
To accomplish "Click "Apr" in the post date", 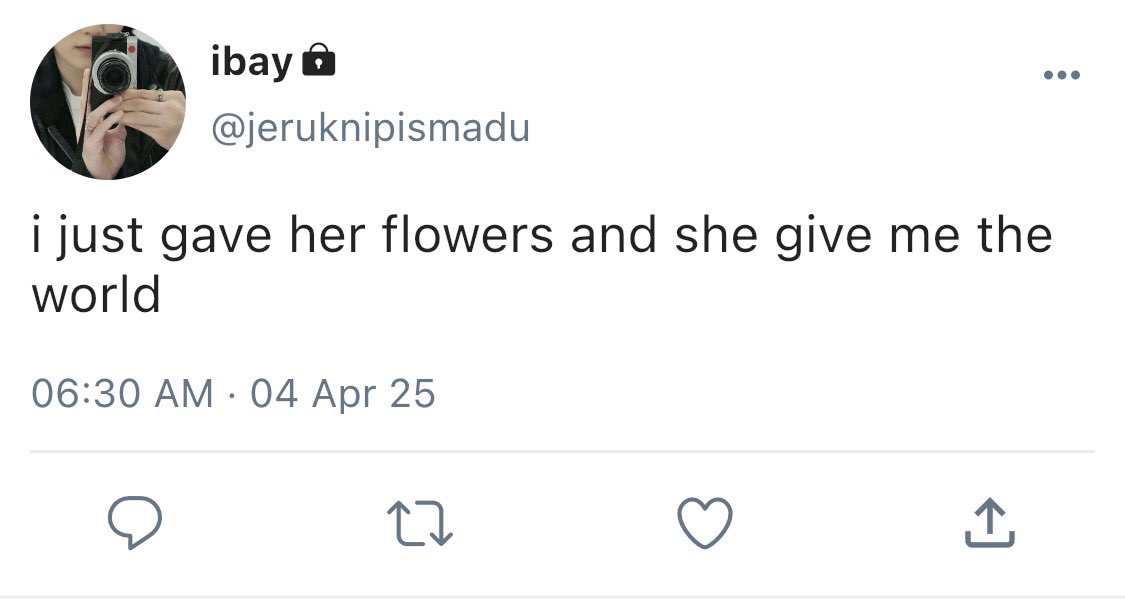I will point(342,393).
